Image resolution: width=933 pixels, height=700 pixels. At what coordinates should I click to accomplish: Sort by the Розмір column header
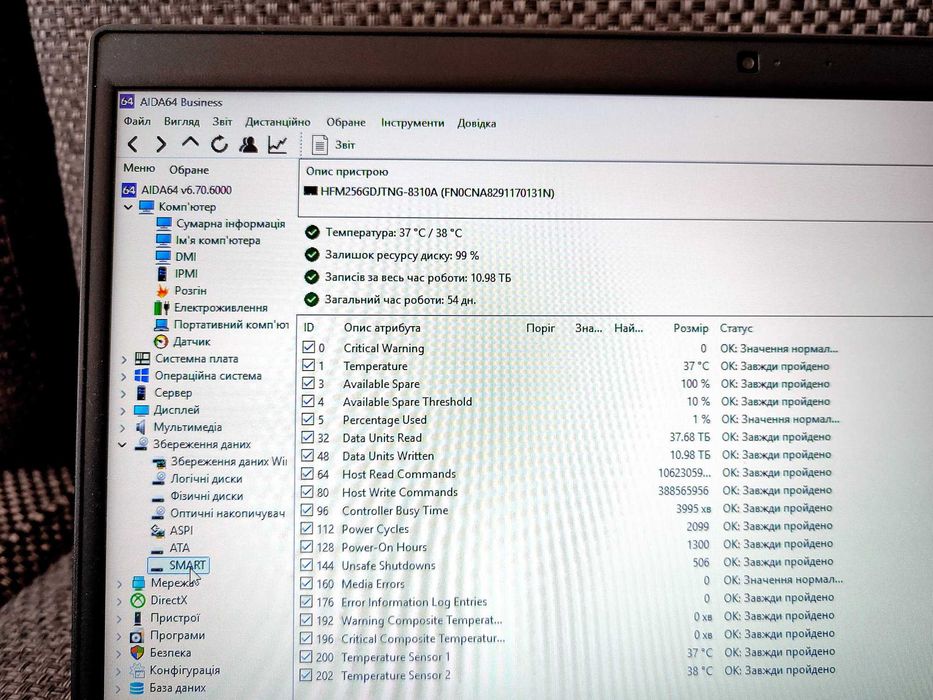691,329
